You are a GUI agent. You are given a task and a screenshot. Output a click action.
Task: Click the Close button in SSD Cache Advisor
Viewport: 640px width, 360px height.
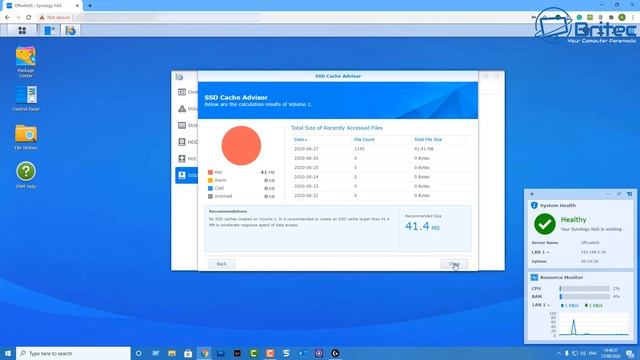[x=454, y=264]
